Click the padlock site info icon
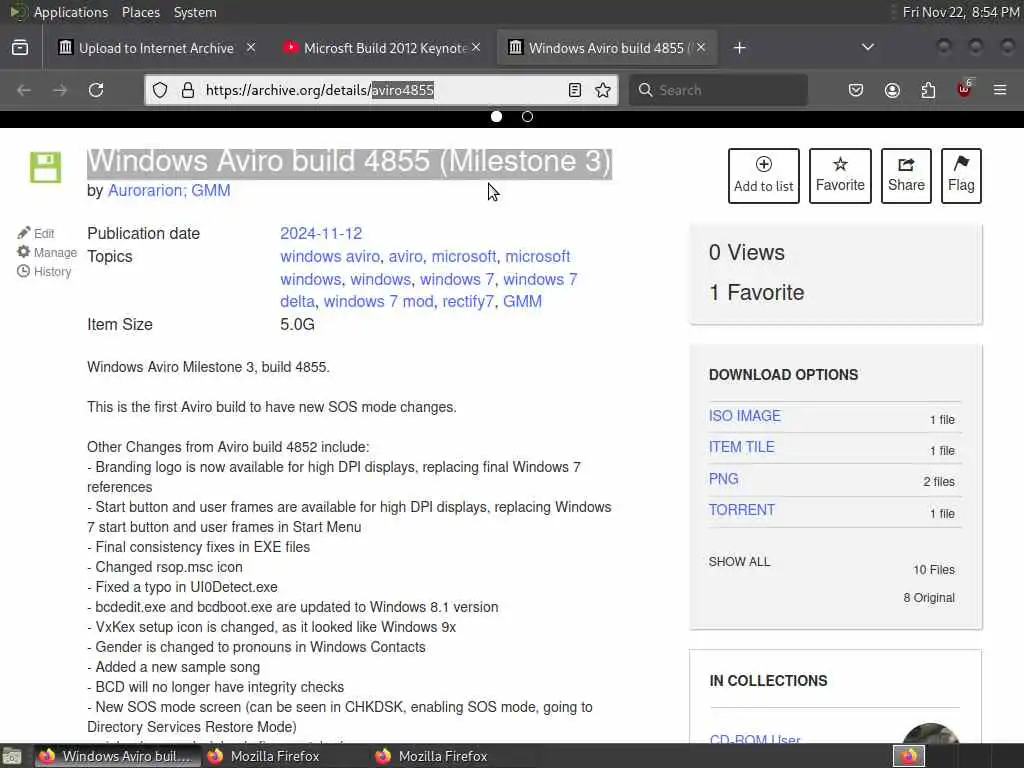The height and width of the screenshot is (768, 1024). pos(188,90)
